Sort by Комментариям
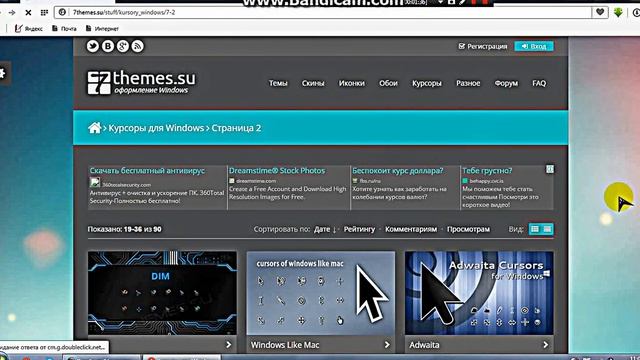640x360 pixels. [x=411, y=229]
